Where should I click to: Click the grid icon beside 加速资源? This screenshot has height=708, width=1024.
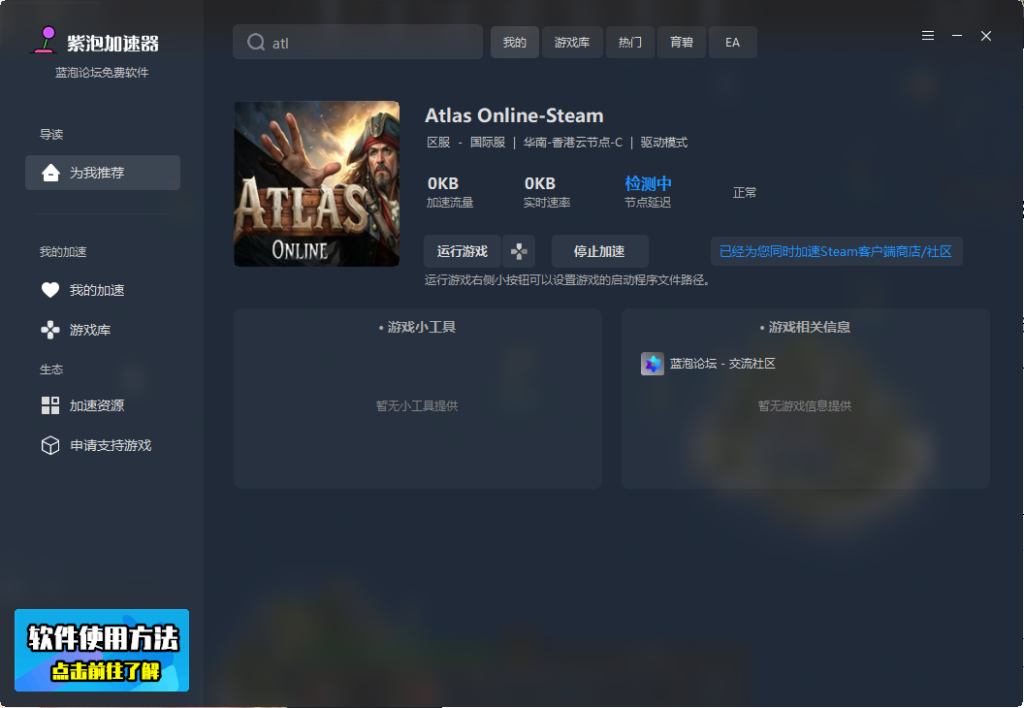click(x=50, y=406)
